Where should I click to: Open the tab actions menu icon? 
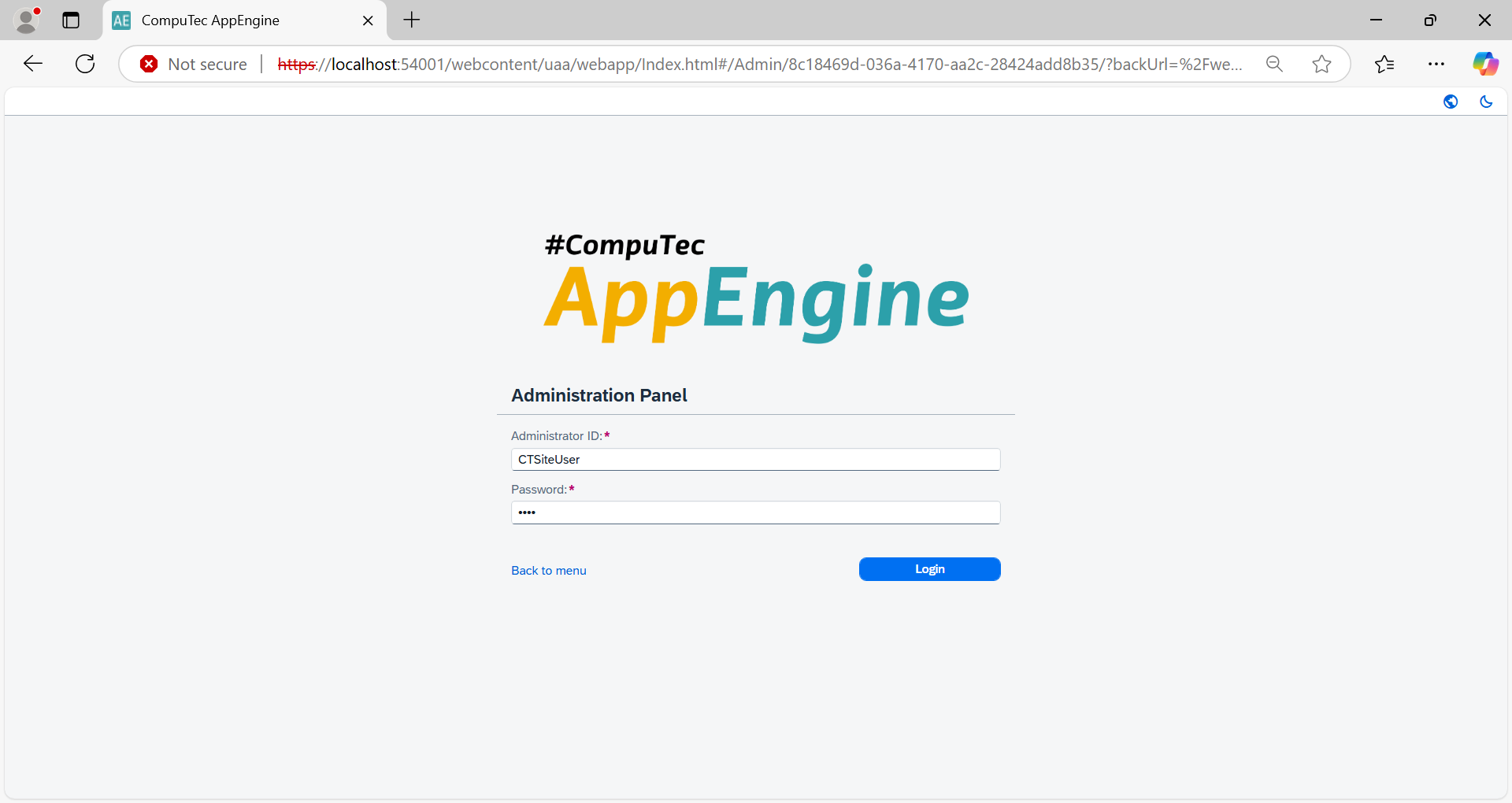[71, 20]
